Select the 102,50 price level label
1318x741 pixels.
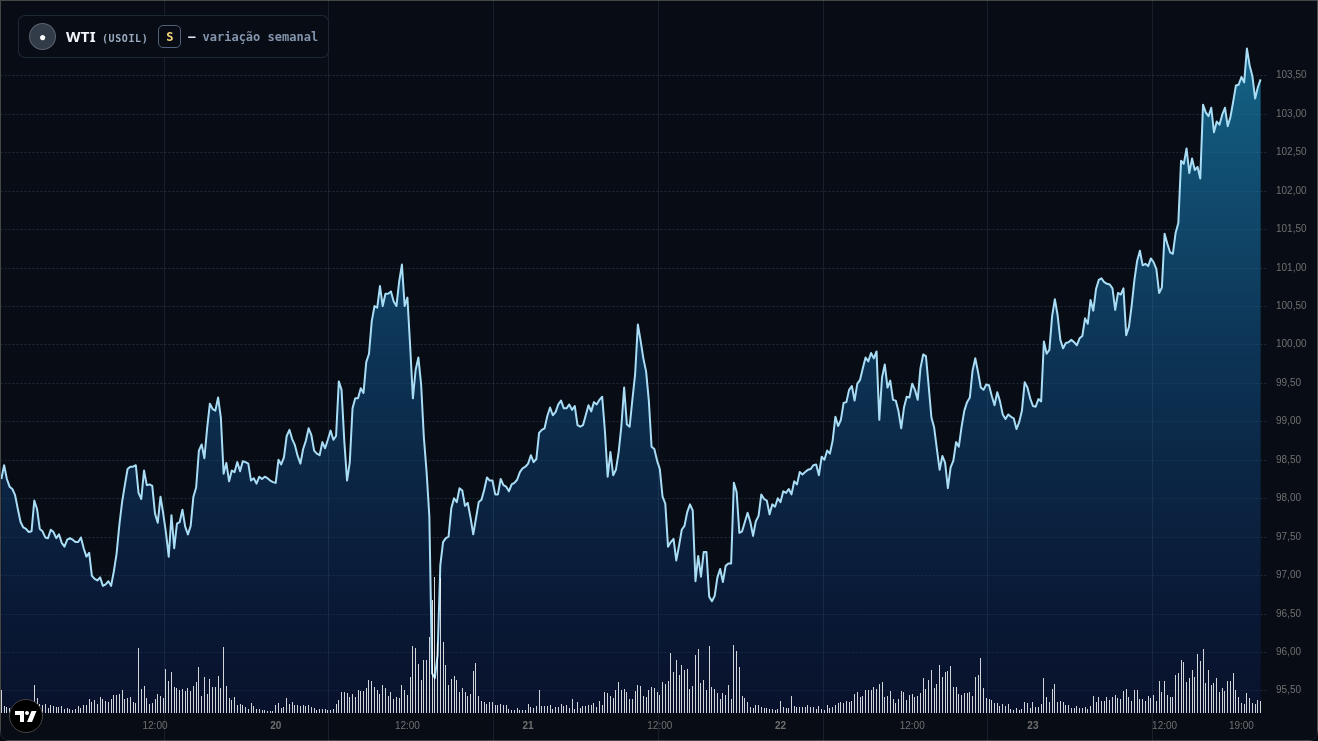(1291, 152)
